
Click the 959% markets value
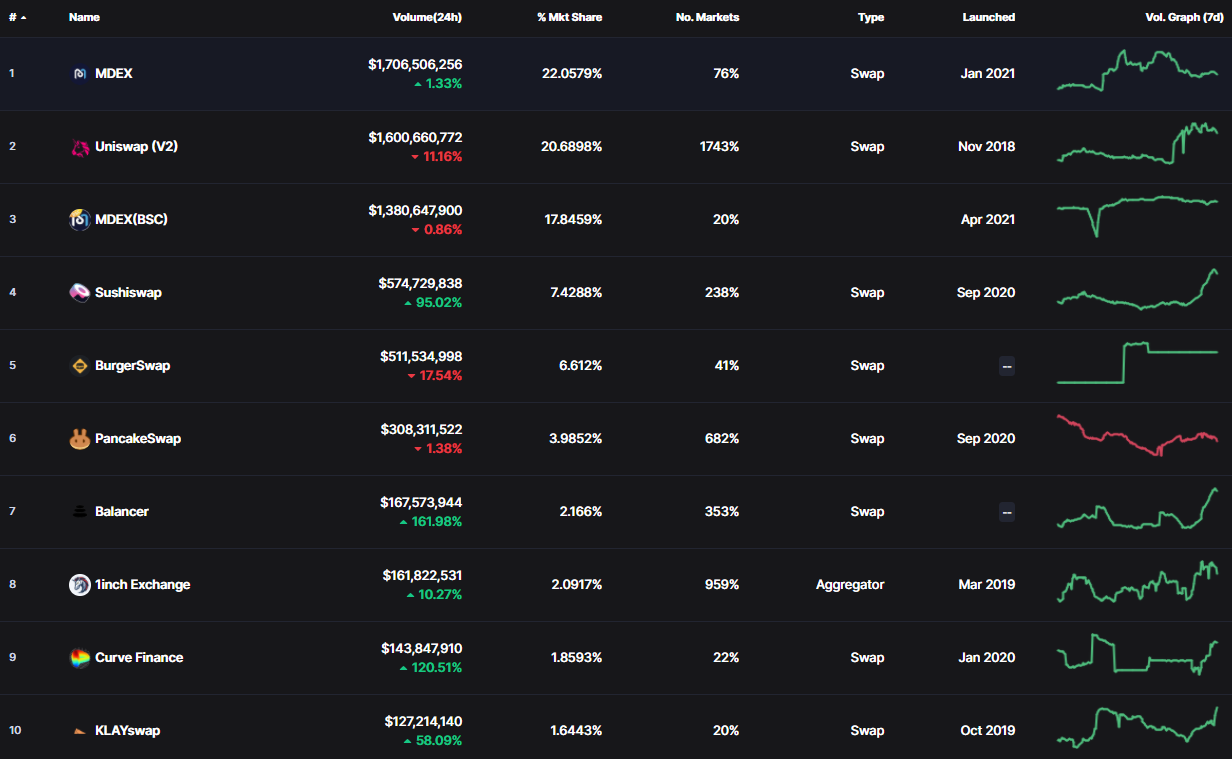(722, 585)
